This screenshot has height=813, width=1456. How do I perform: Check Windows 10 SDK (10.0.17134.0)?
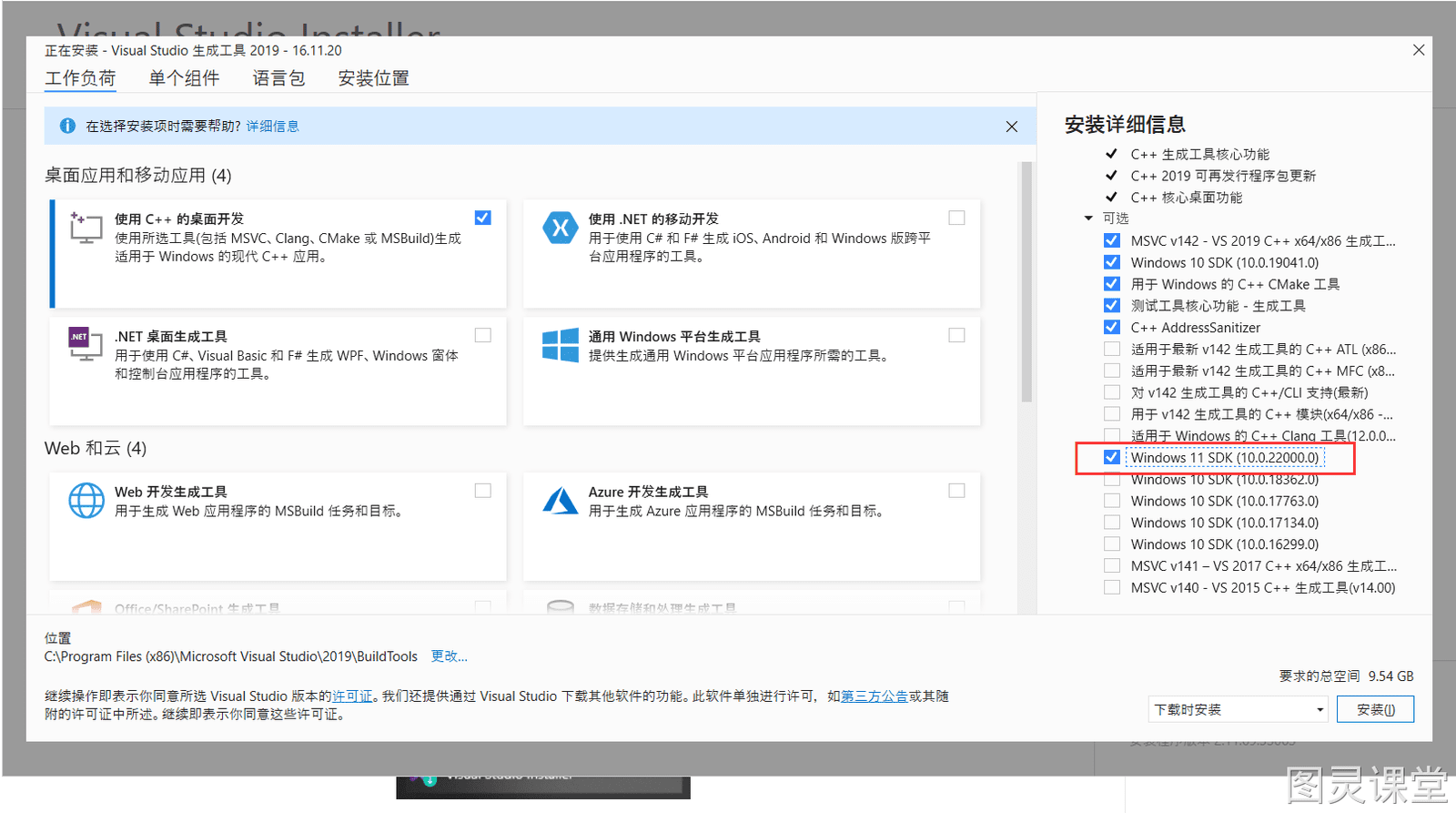pos(1111,523)
